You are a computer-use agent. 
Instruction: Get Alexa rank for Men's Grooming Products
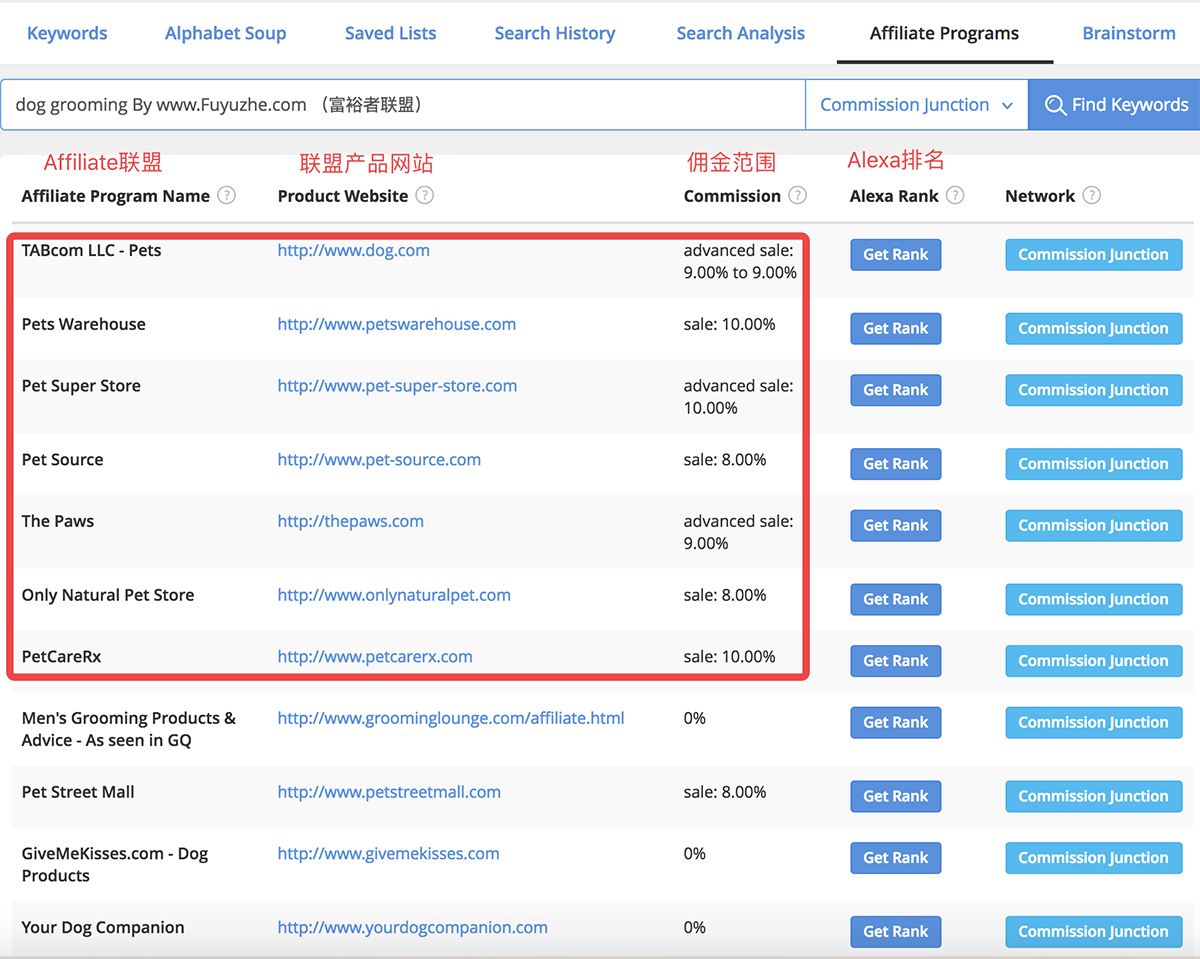896,723
